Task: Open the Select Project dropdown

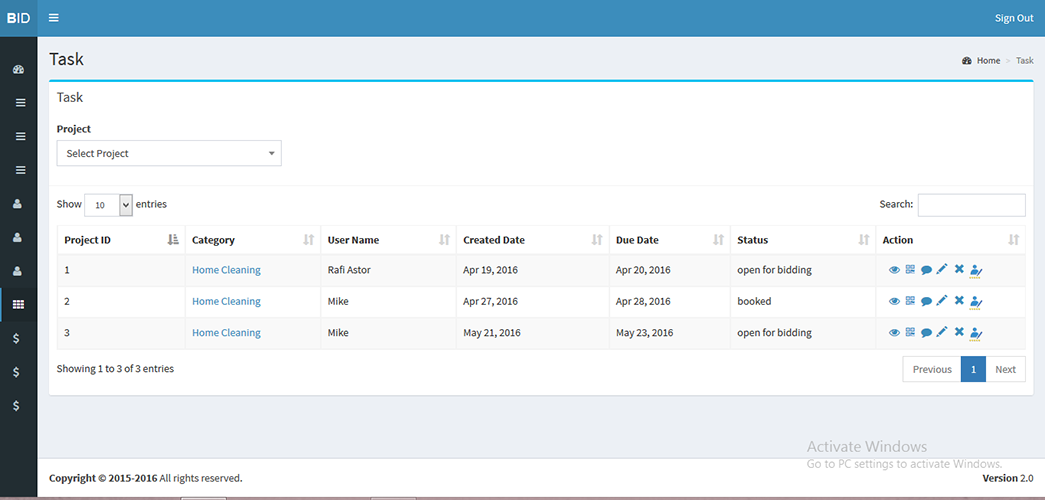Action: 169,153
